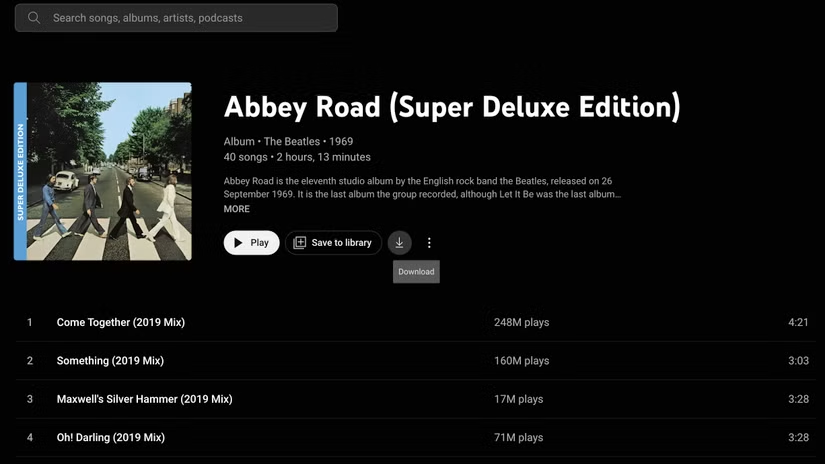Click track number 1 in the list

pos(30,323)
